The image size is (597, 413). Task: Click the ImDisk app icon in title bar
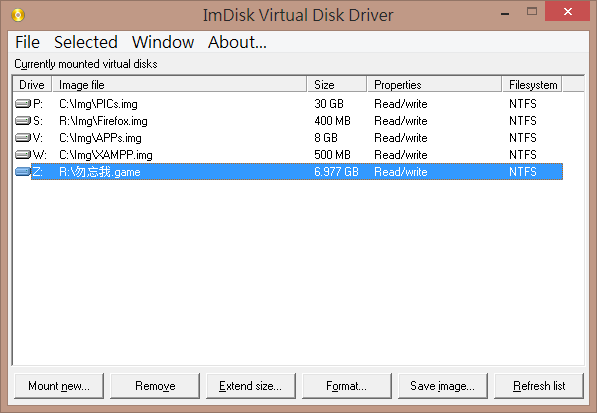[18, 15]
